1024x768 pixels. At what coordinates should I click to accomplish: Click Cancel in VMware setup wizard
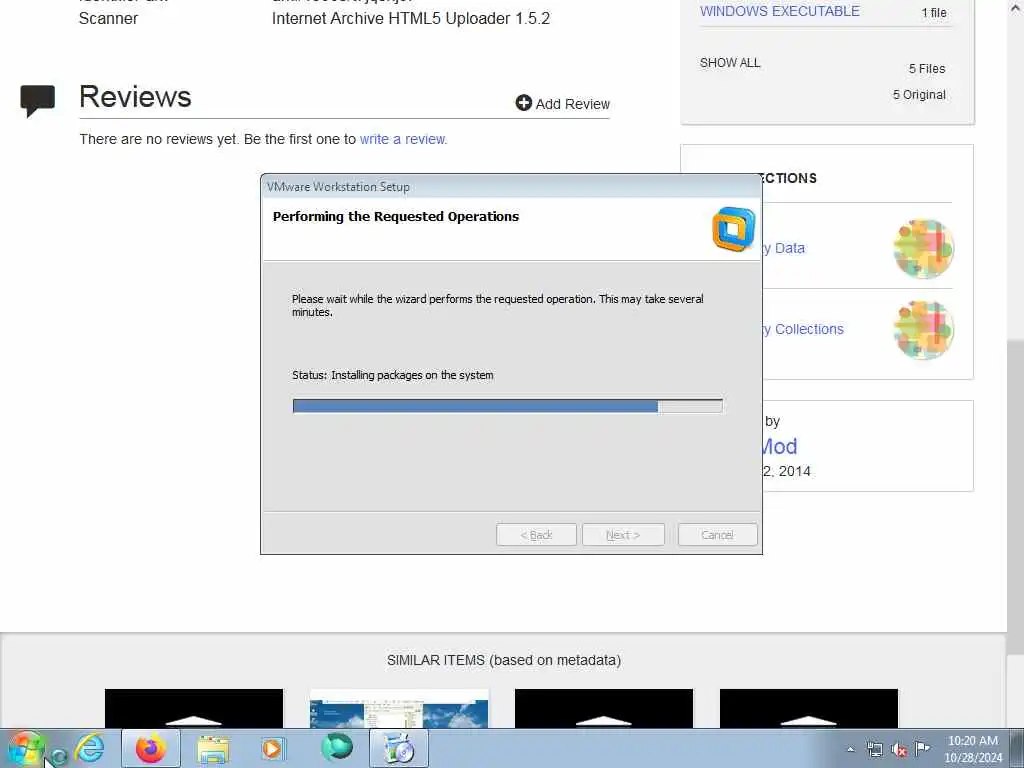point(717,535)
